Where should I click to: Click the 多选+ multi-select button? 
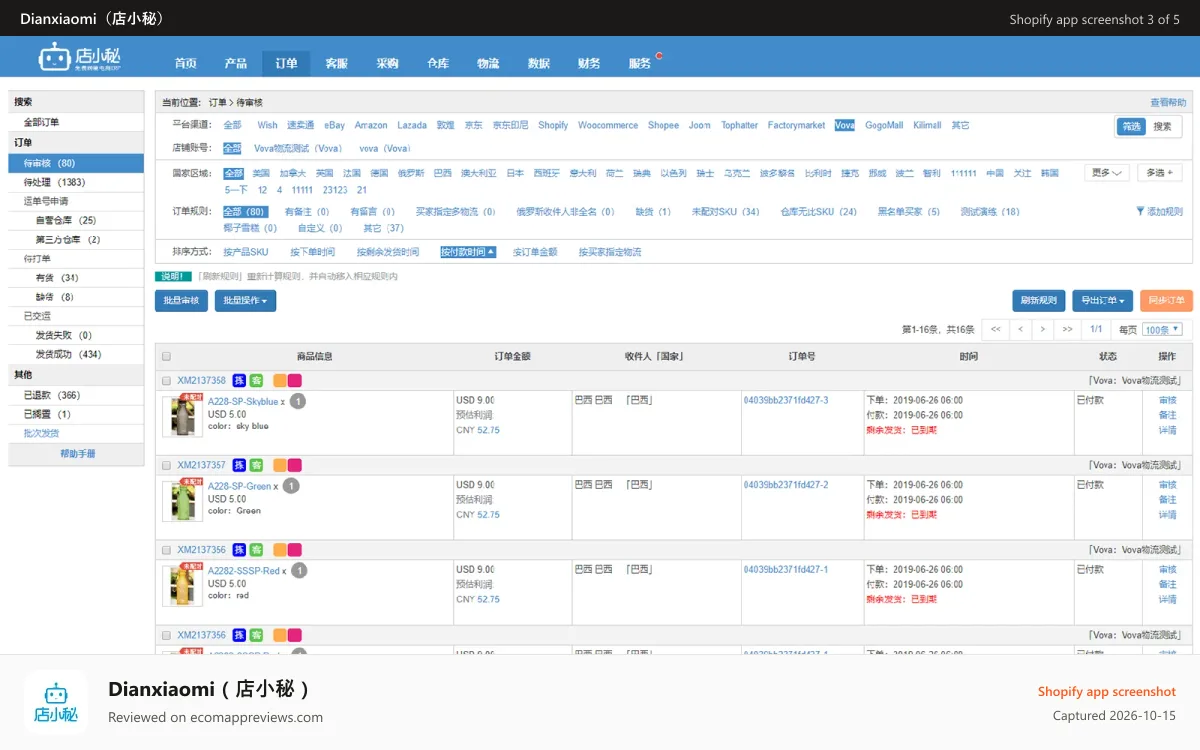pyautogui.click(x=1160, y=173)
